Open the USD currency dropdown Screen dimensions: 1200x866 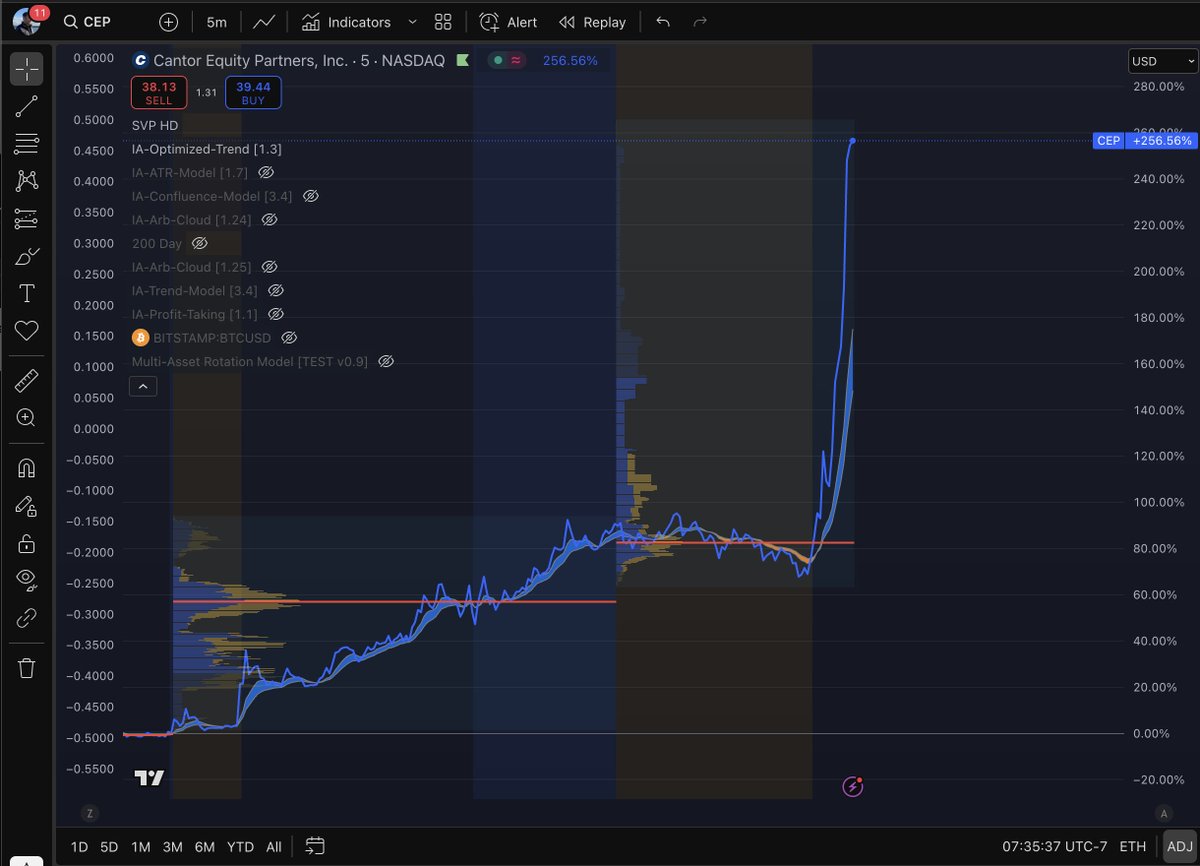[x=1162, y=61]
